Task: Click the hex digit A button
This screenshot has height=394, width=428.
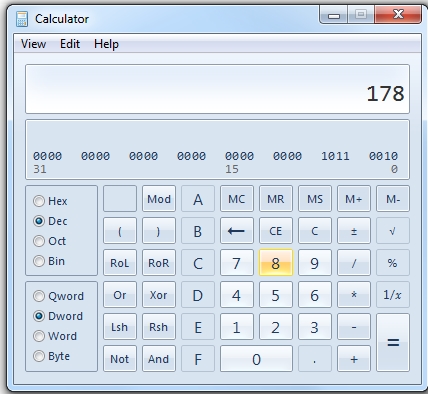Action: [198, 199]
